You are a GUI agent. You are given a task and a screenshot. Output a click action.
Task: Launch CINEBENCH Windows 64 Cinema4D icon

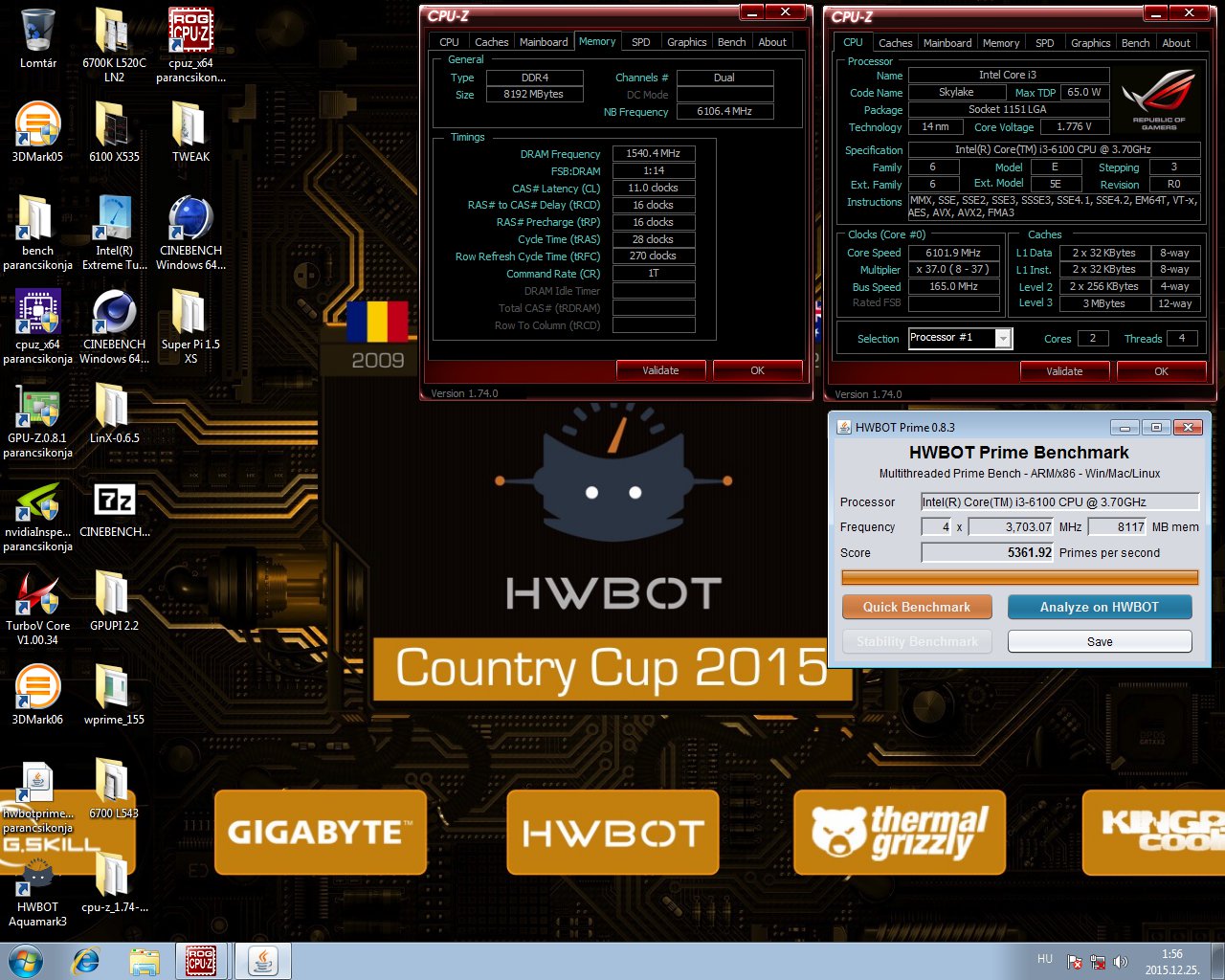pos(114,326)
